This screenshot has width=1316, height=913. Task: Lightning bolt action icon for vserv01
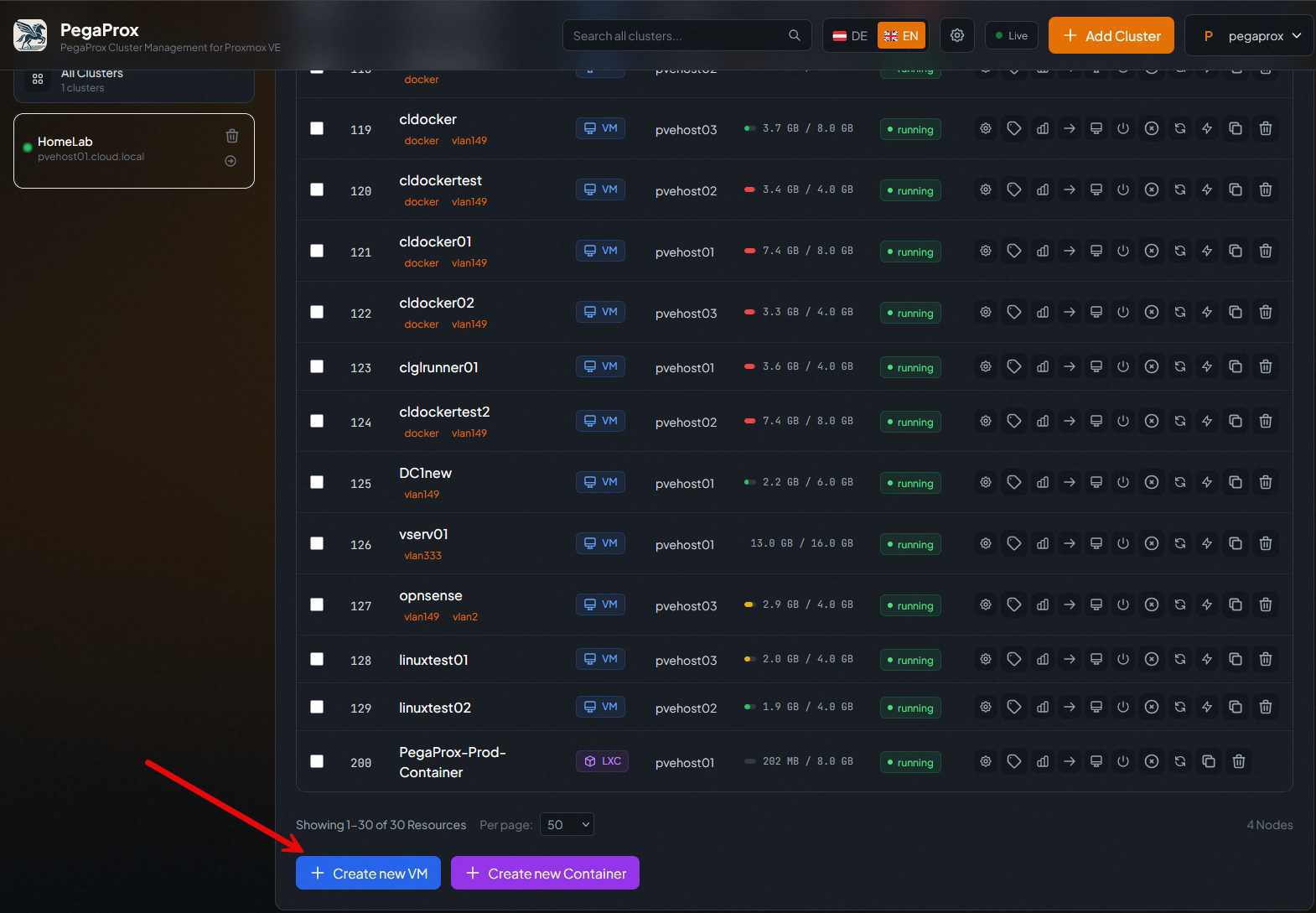1207,543
